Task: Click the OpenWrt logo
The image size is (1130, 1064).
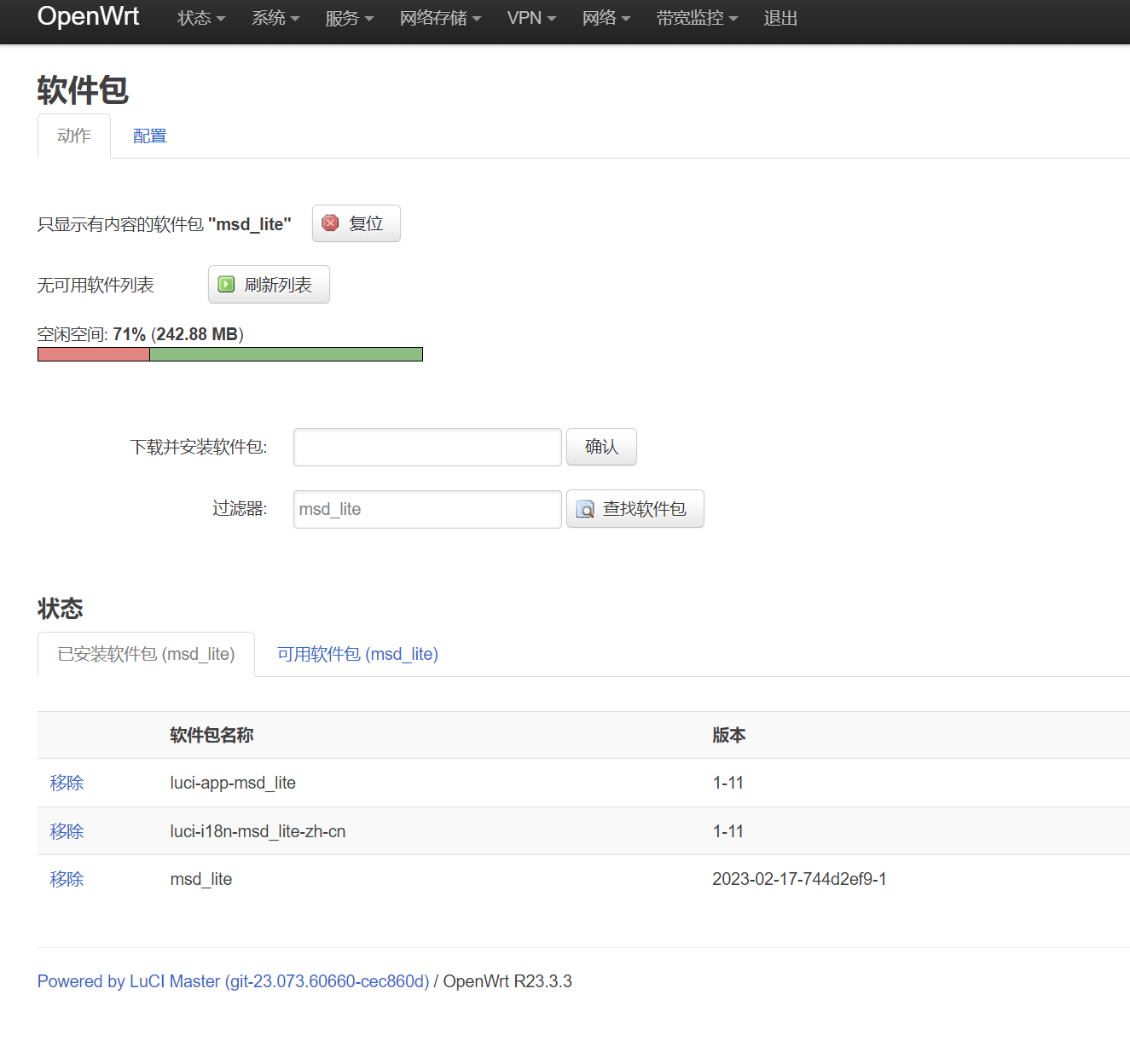Action: (x=88, y=16)
